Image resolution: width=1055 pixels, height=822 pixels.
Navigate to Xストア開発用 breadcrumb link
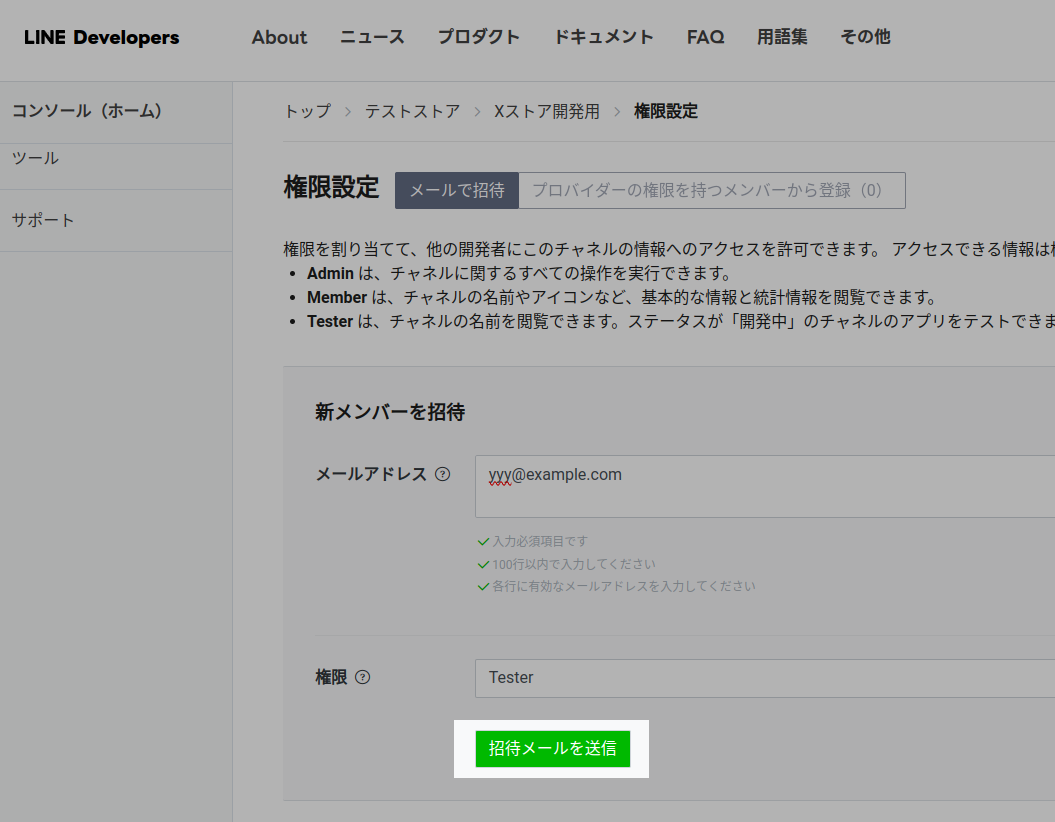[x=547, y=111]
